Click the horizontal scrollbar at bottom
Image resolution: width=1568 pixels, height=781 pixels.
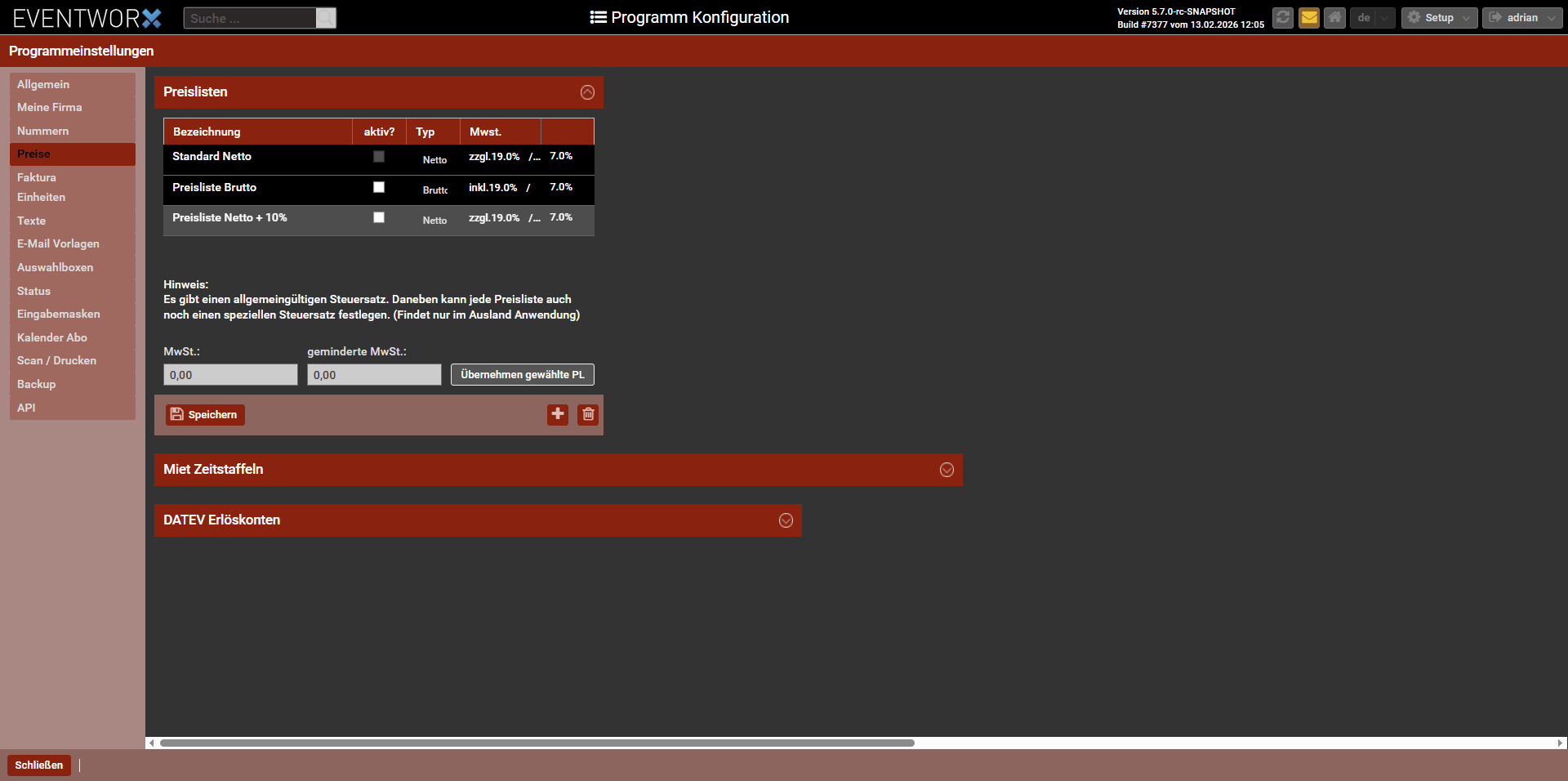click(537, 743)
